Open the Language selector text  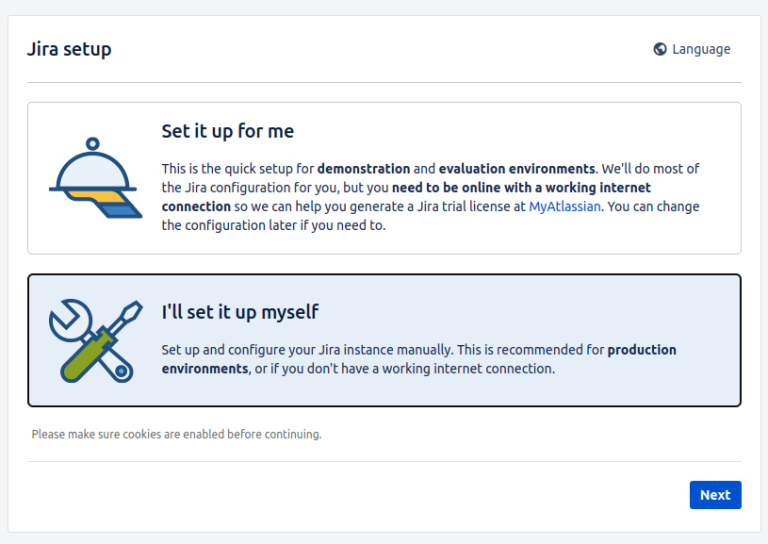pyautogui.click(x=701, y=49)
